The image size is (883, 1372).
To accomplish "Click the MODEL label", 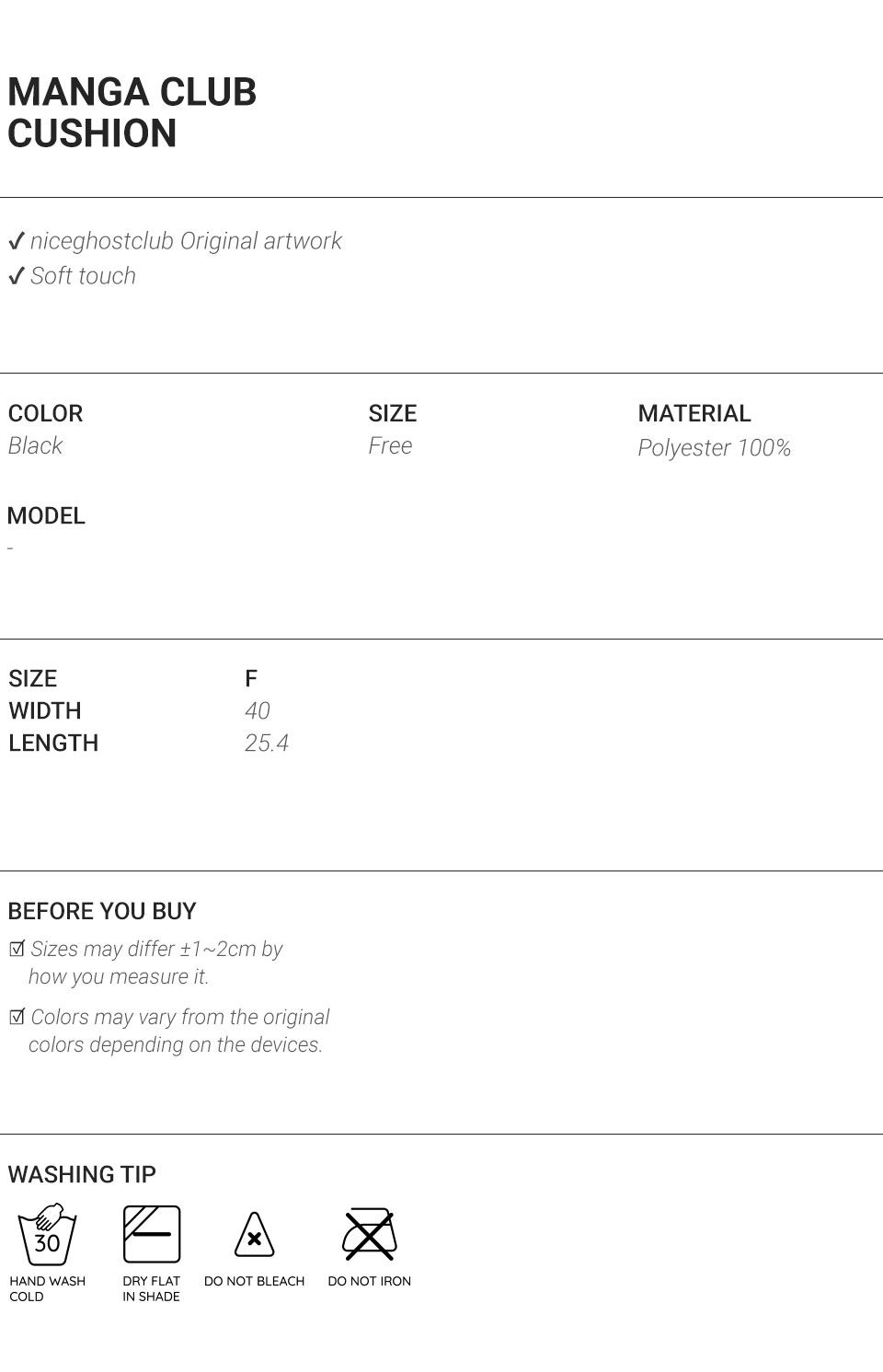I will pyautogui.click(x=46, y=515).
